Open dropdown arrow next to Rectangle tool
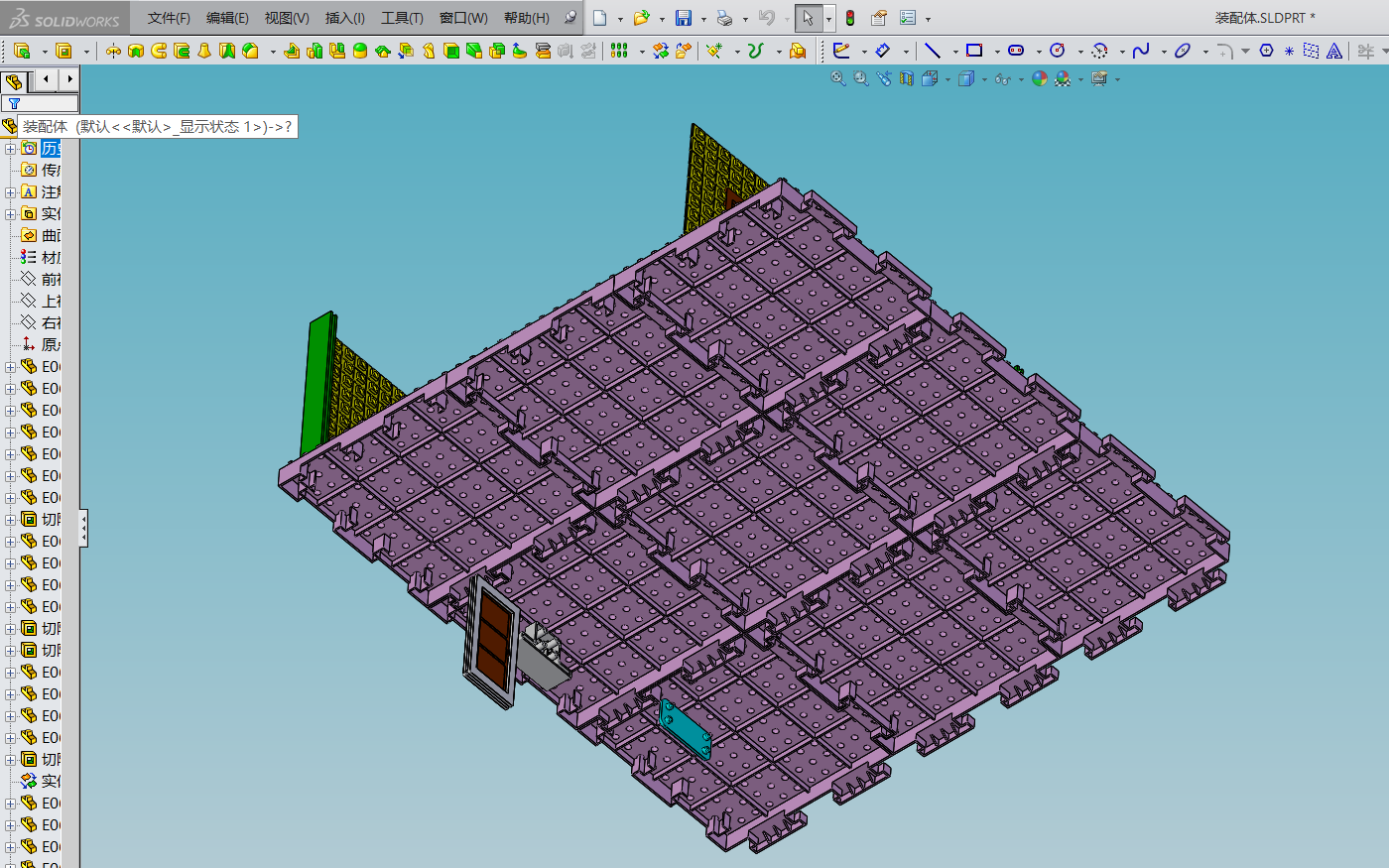Viewport: 1389px width, 868px height. click(x=996, y=52)
